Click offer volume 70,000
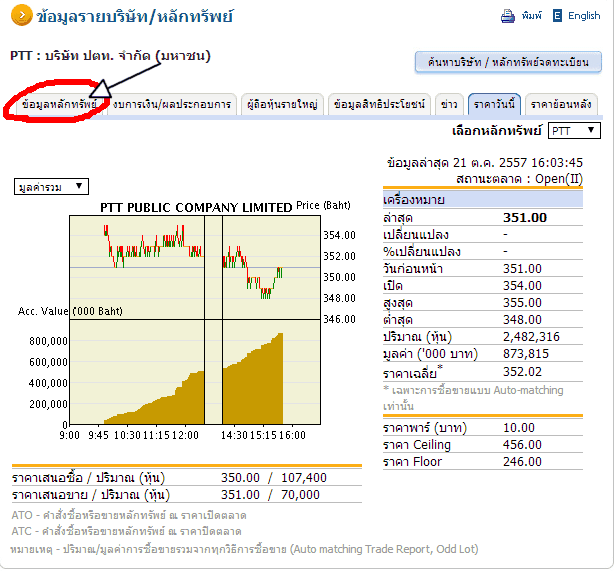Image resolution: width=615 pixels, height=571 pixels. (300, 495)
